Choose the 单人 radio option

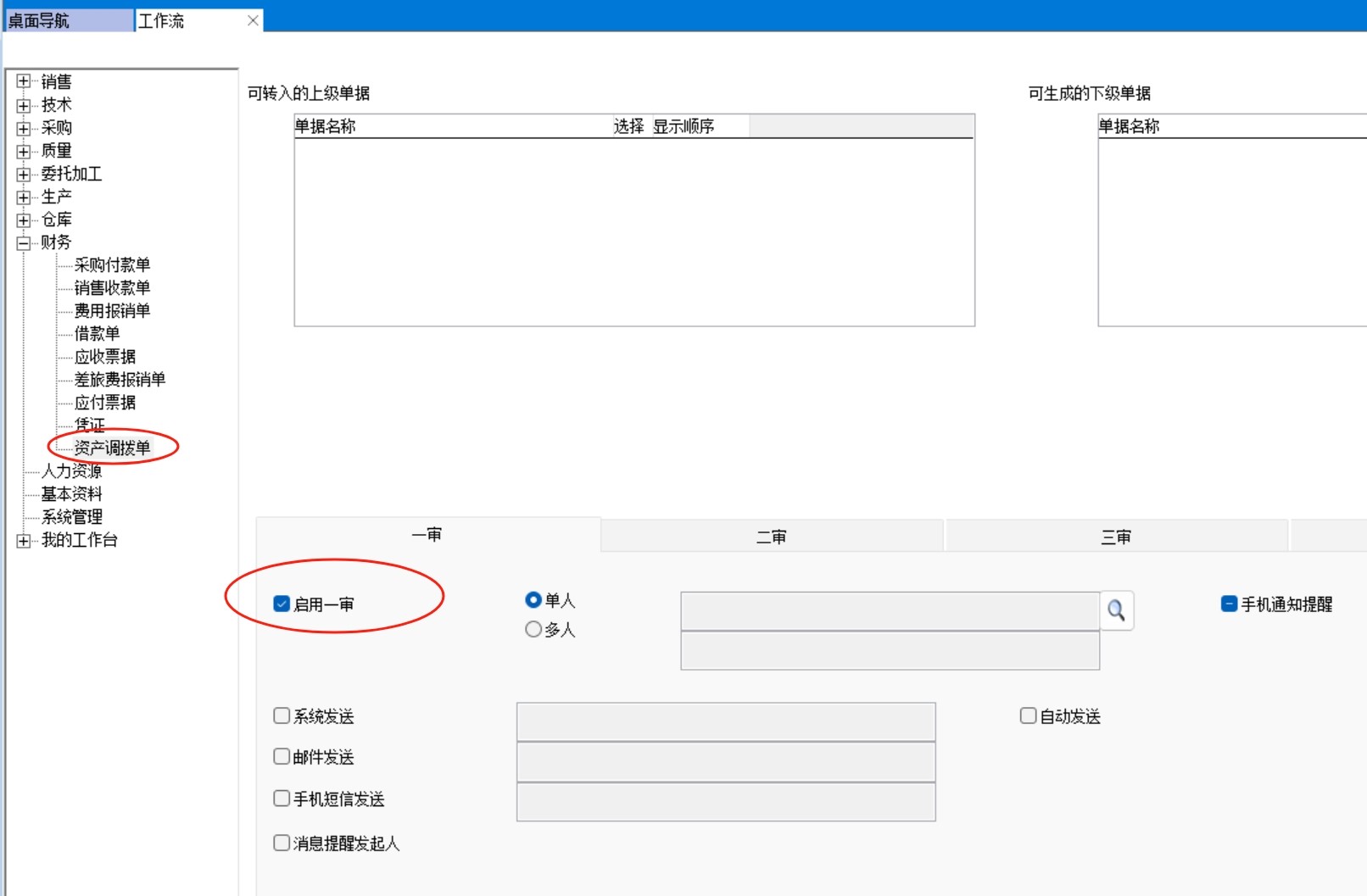533,600
